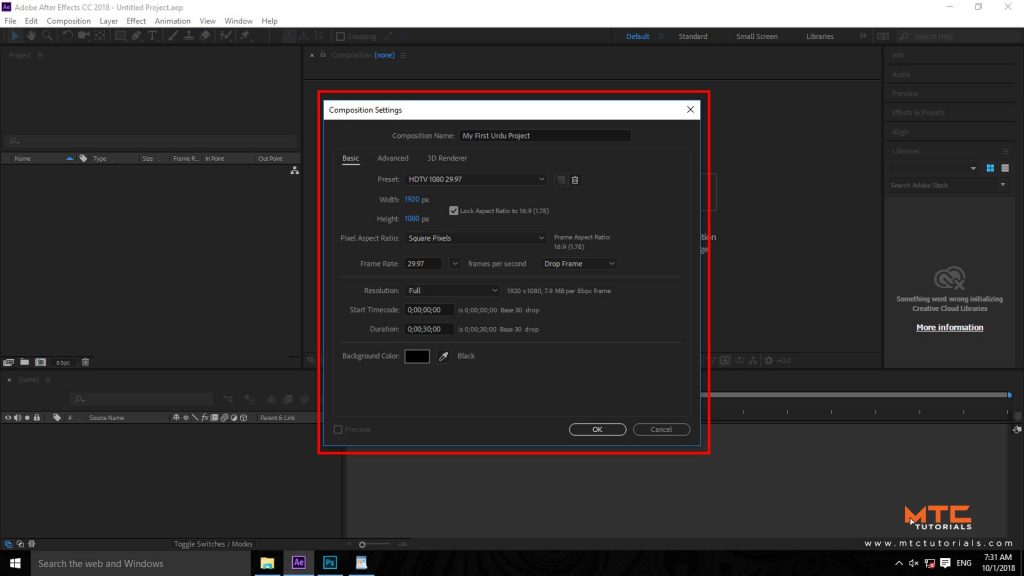The height and width of the screenshot is (576, 1024).
Task: Open the project flowchart view icon
Action: 295,170
